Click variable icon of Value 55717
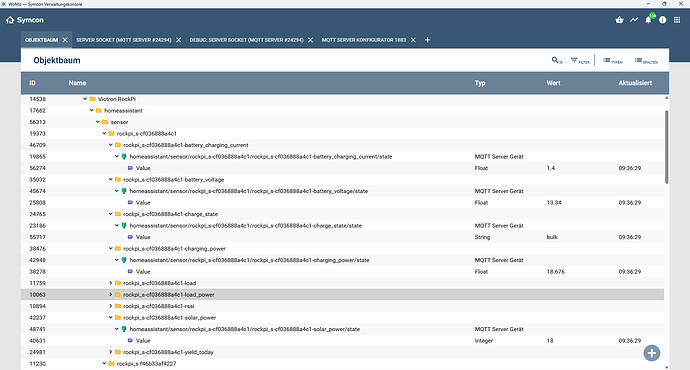The height and width of the screenshot is (370, 690). coord(130,237)
